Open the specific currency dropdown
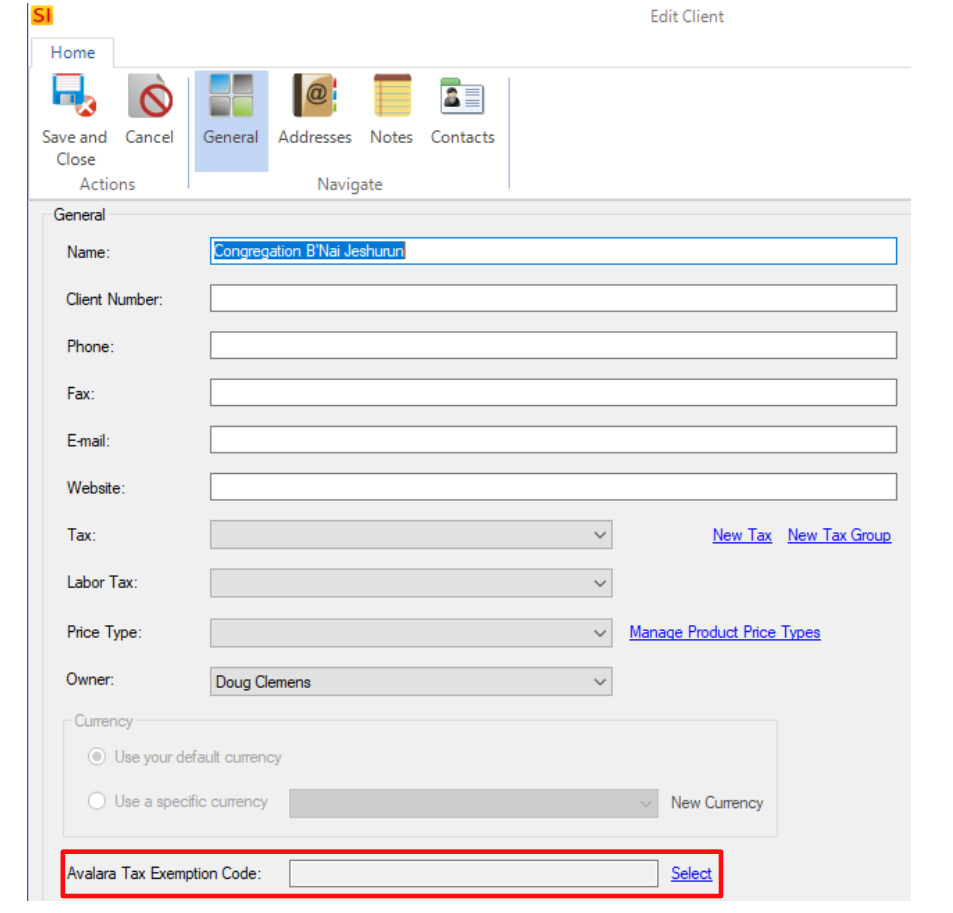This screenshot has width=953, height=913. (473, 803)
